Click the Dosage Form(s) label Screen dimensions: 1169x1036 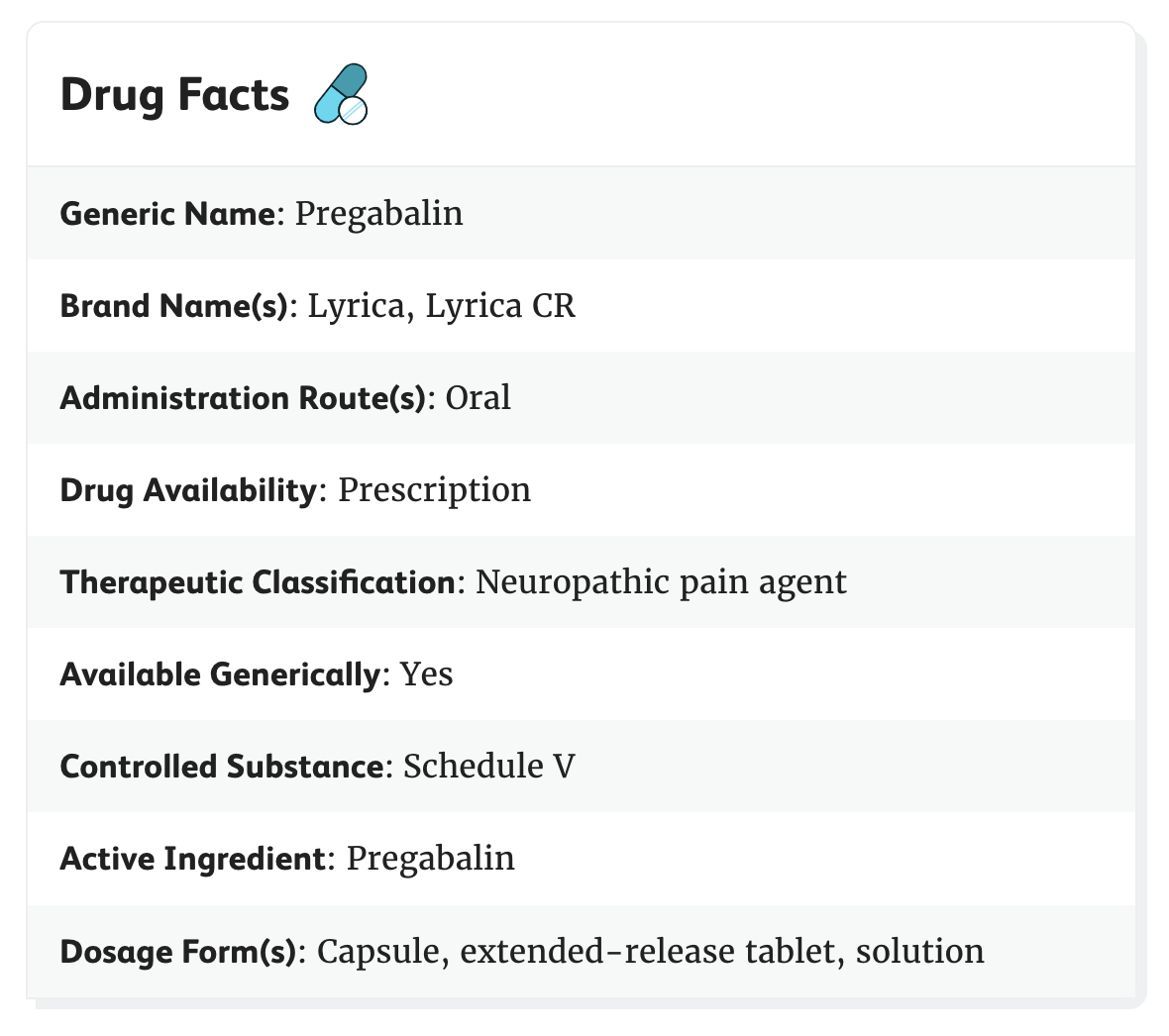(x=179, y=952)
